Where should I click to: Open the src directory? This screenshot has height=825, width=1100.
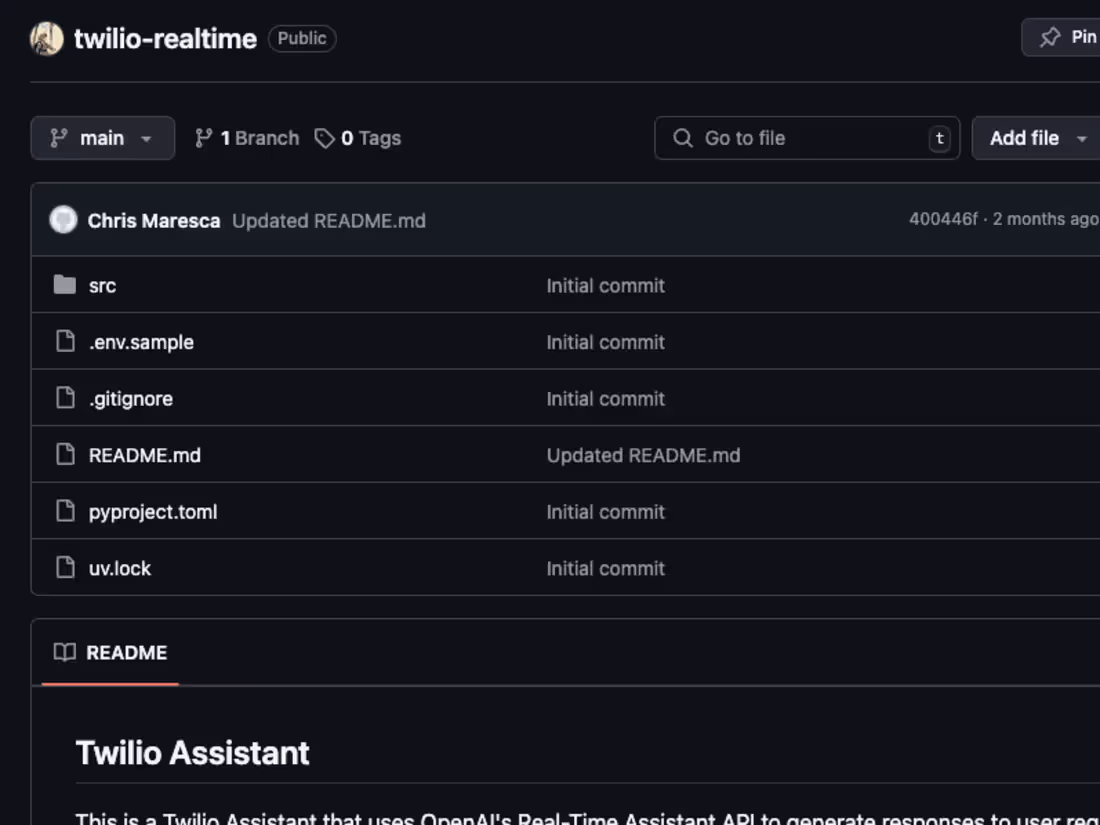coord(103,285)
